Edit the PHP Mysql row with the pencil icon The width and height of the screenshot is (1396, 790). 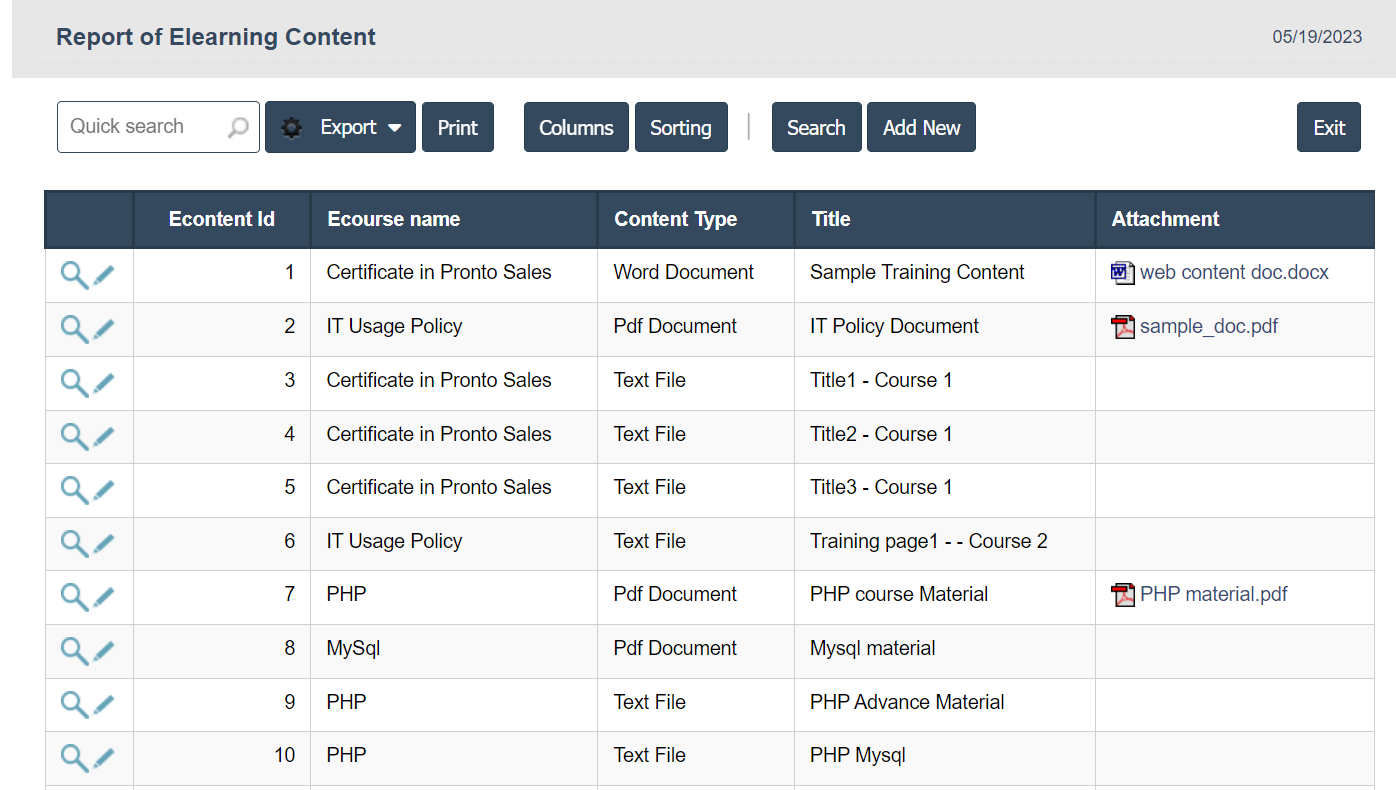click(x=105, y=758)
